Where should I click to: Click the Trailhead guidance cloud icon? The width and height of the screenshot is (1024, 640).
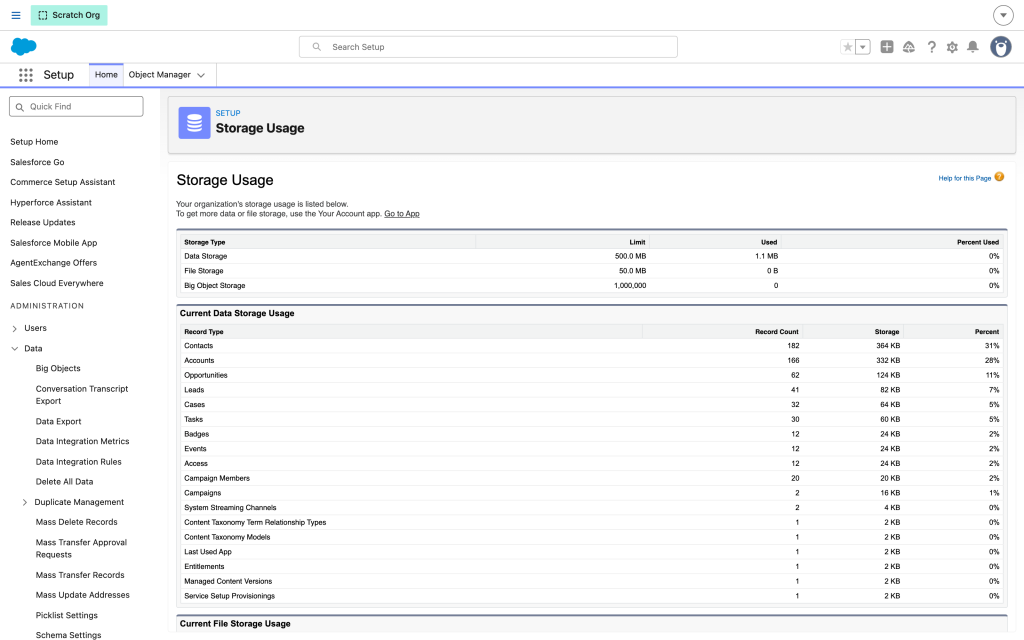coord(908,47)
